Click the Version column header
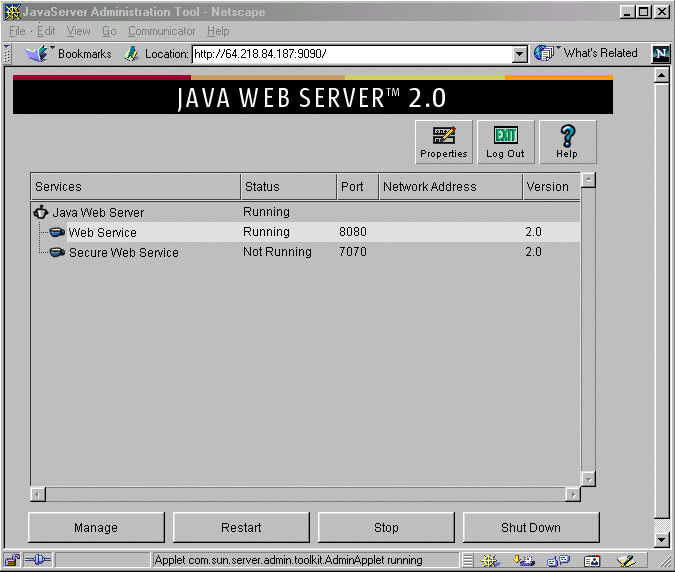Image resolution: width=675 pixels, height=572 pixels. click(x=551, y=187)
